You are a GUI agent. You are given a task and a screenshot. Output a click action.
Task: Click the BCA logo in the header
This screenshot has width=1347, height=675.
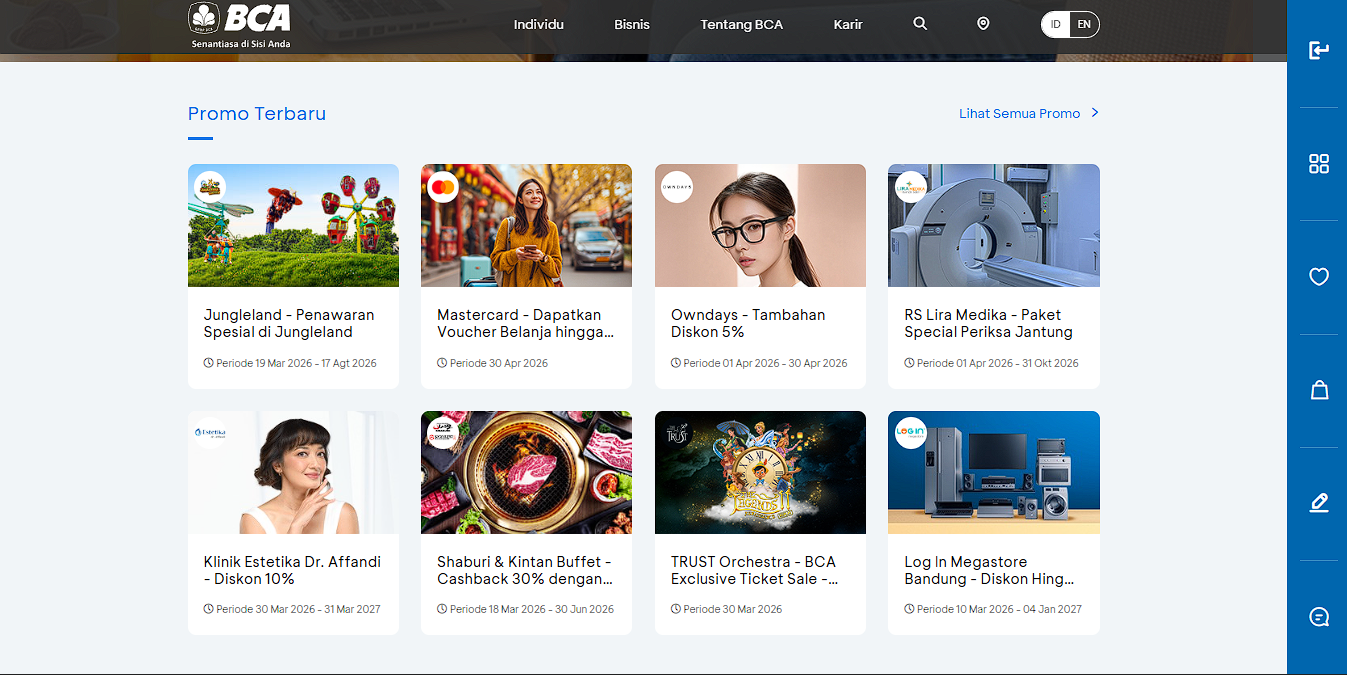(239, 24)
